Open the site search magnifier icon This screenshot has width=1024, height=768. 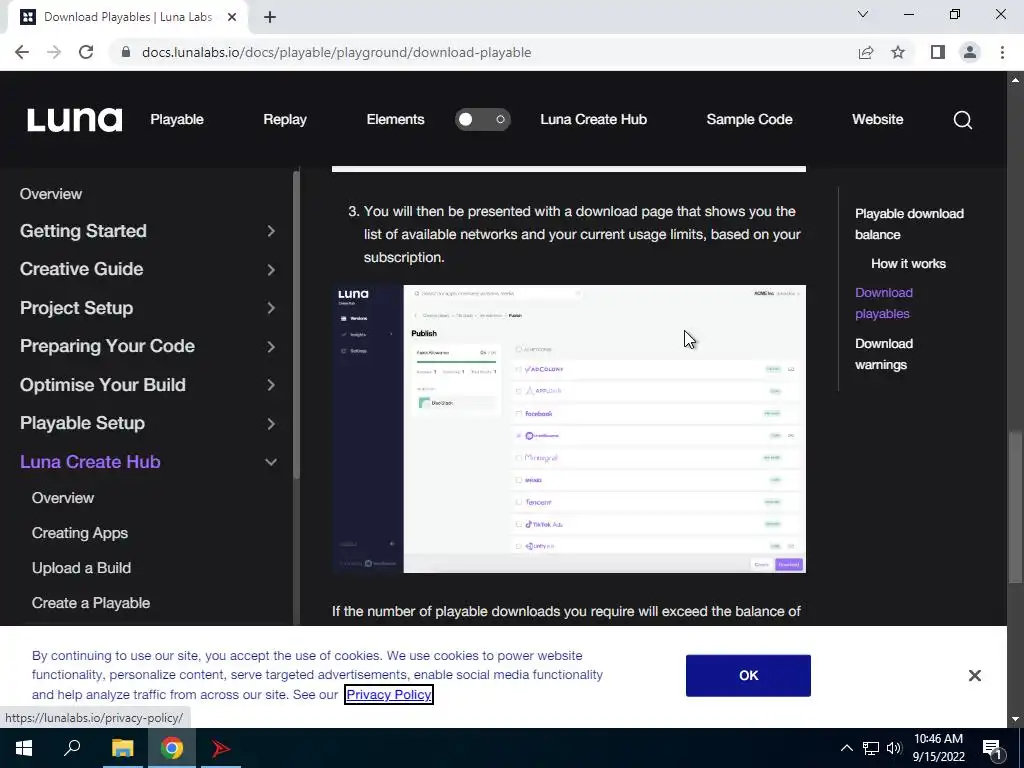[963, 120]
